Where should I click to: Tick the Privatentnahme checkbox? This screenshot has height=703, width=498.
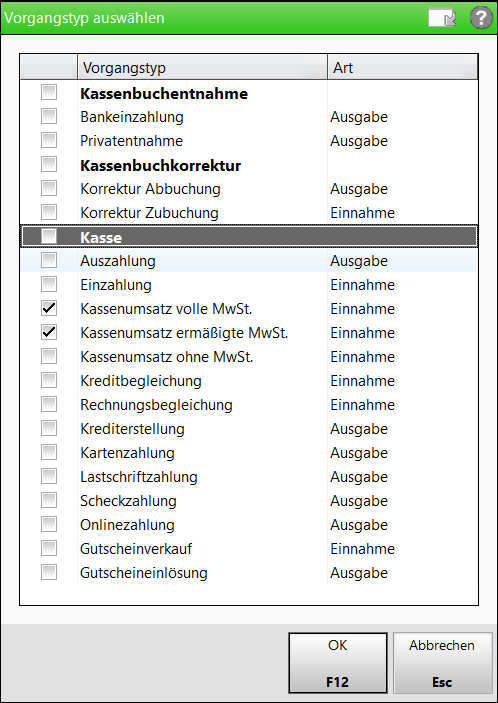pyautogui.click(x=49, y=140)
